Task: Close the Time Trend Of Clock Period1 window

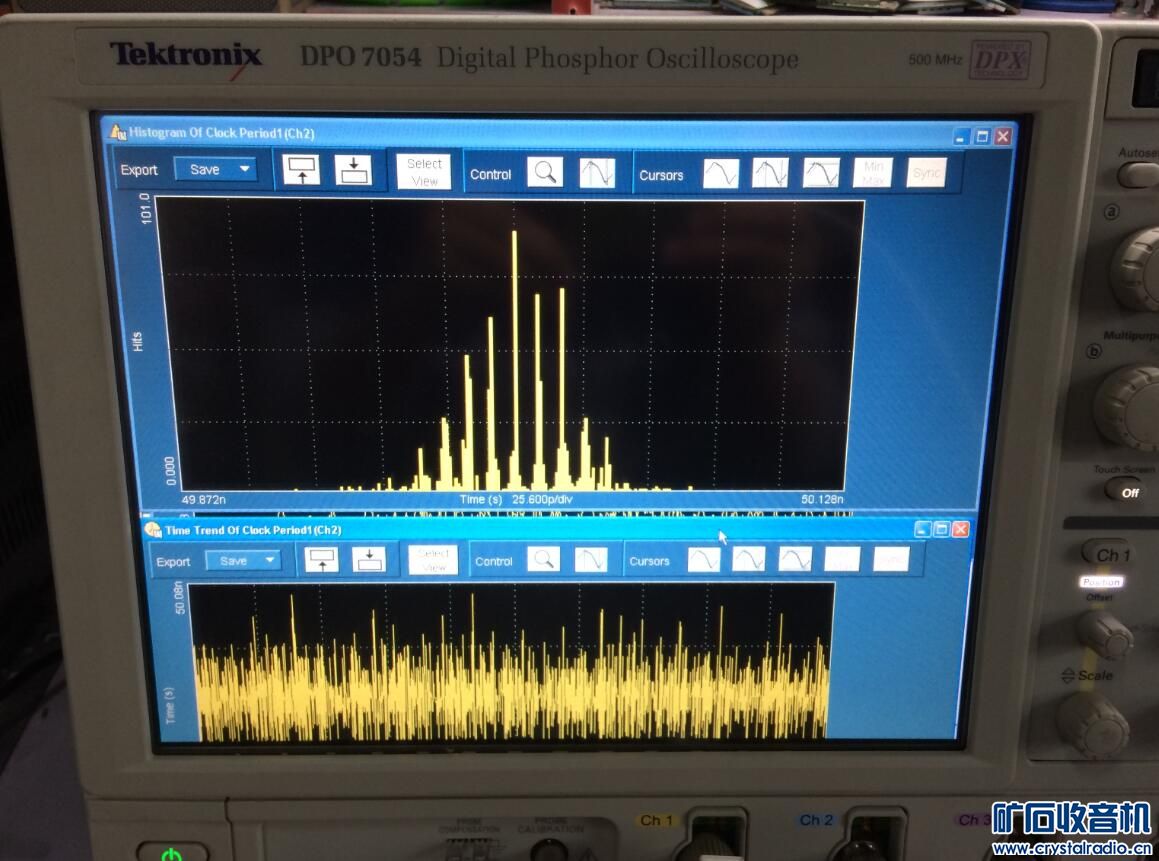Action: tap(960, 529)
